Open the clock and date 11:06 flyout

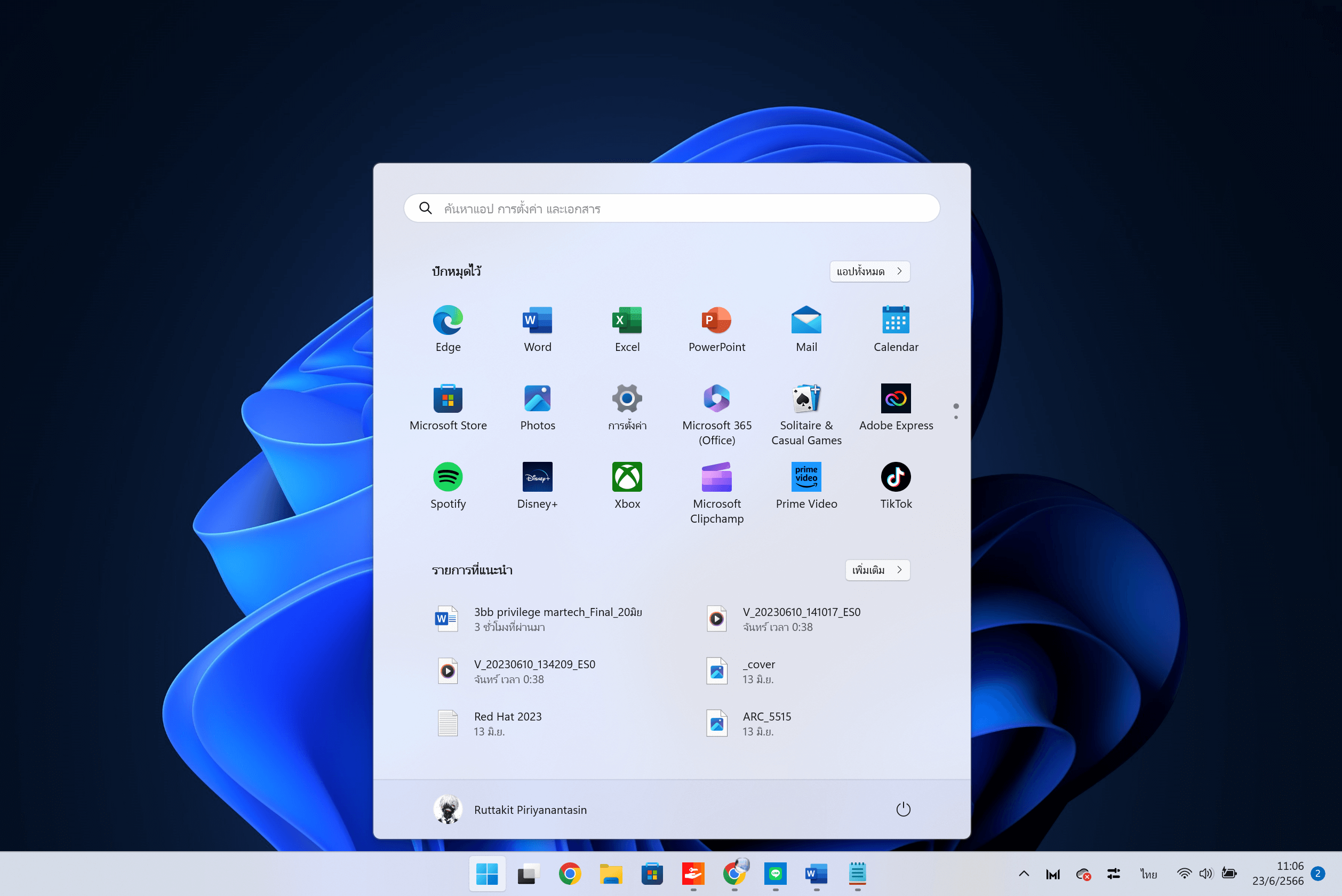tap(1277, 873)
